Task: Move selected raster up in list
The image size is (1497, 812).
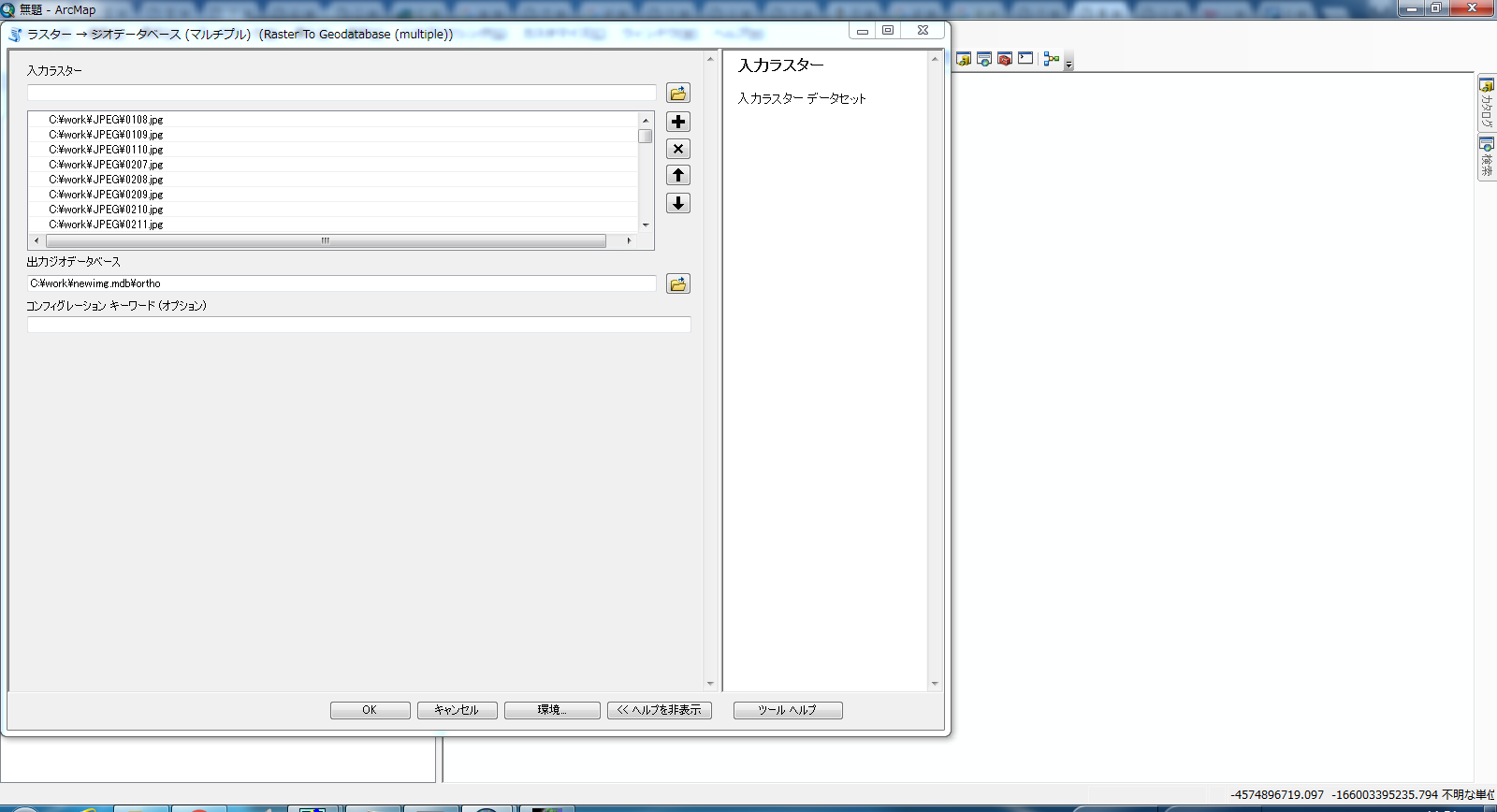Action: 678,175
